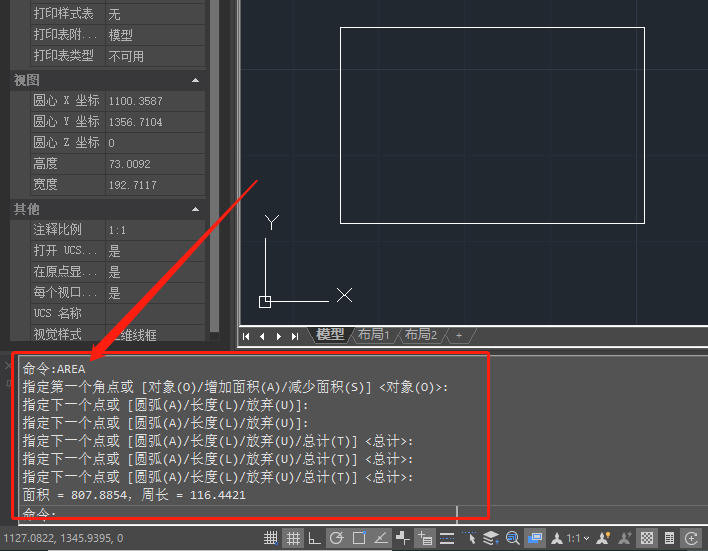708x551 pixels.
Task: Close command window with X icon
Action: coord(8,365)
